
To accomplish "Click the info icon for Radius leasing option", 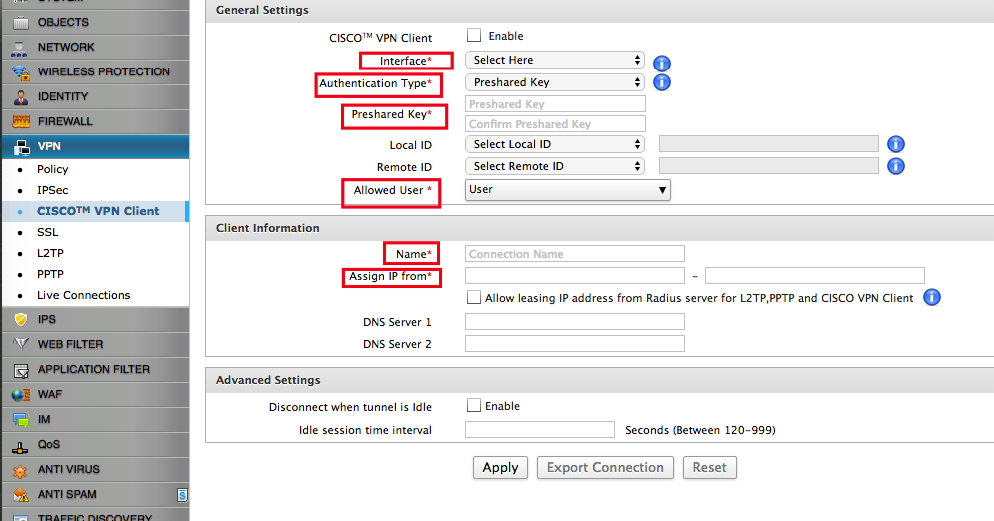I will [x=932, y=298].
